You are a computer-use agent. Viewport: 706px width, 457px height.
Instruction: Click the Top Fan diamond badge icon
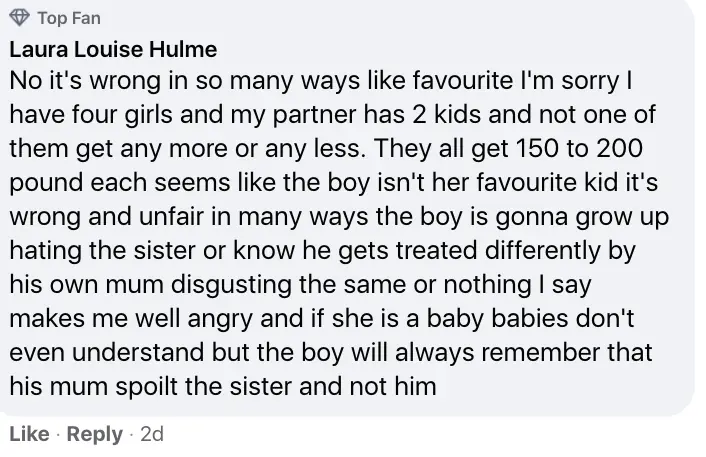(x=18, y=18)
